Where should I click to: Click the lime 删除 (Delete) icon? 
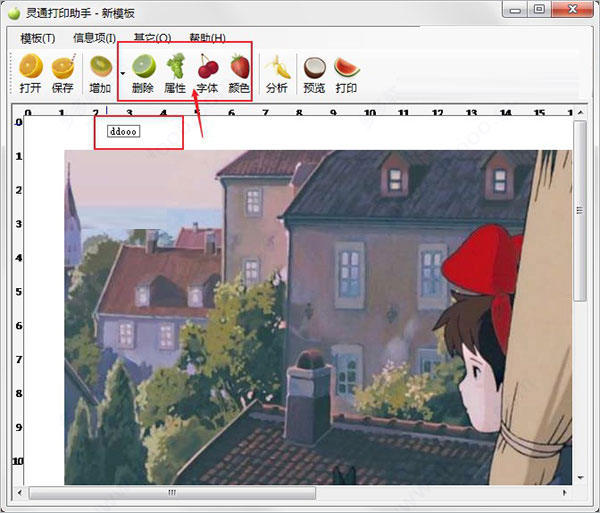pos(143,73)
